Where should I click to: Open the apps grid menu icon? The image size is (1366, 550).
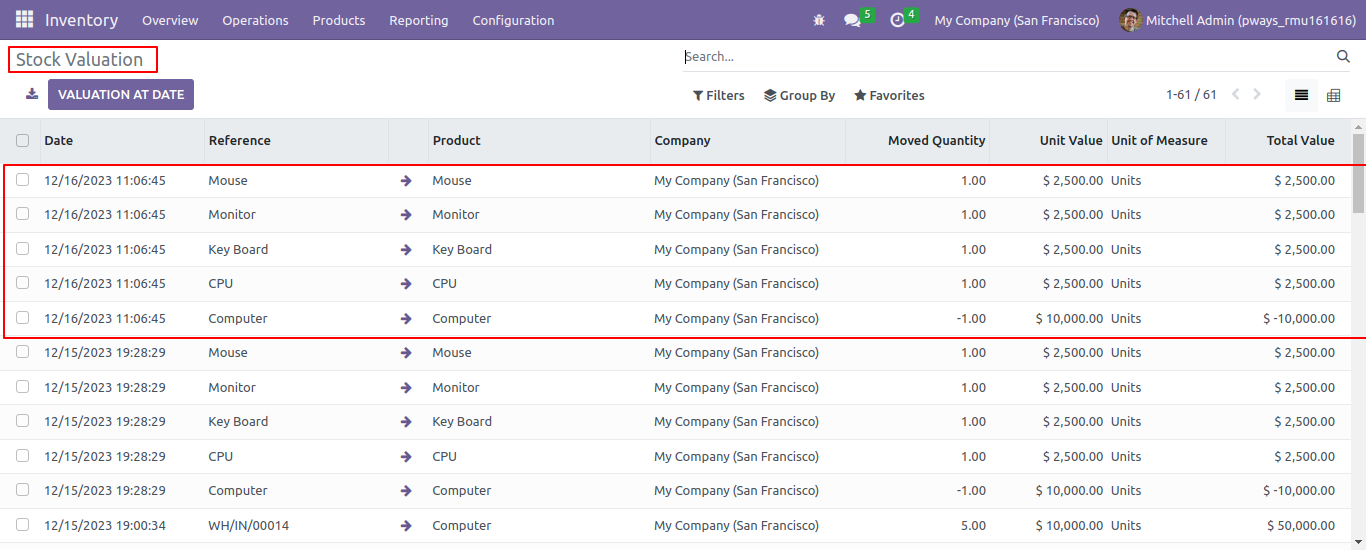point(24,20)
